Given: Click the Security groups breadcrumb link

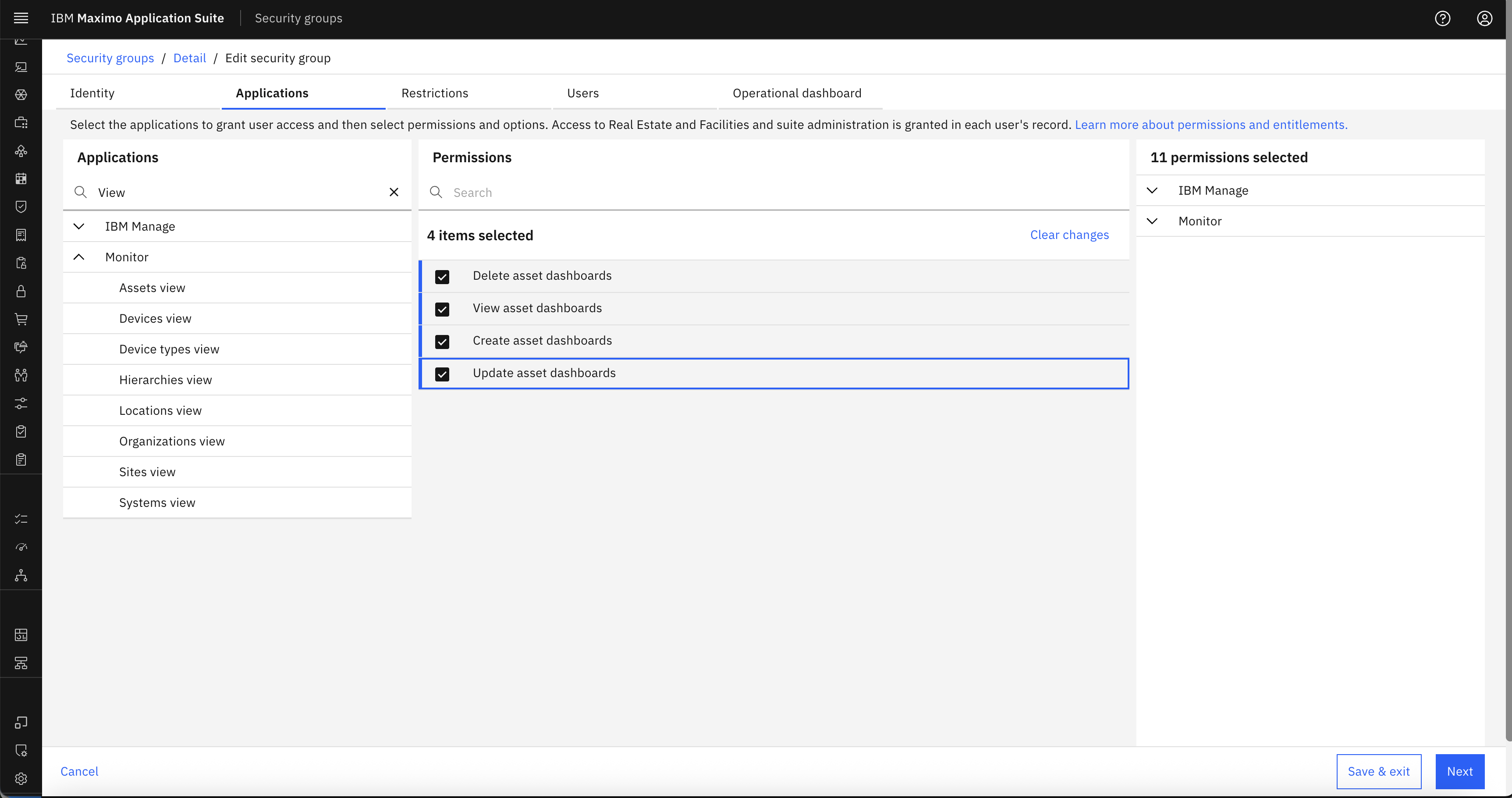Looking at the screenshot, I should pos(110,58).
